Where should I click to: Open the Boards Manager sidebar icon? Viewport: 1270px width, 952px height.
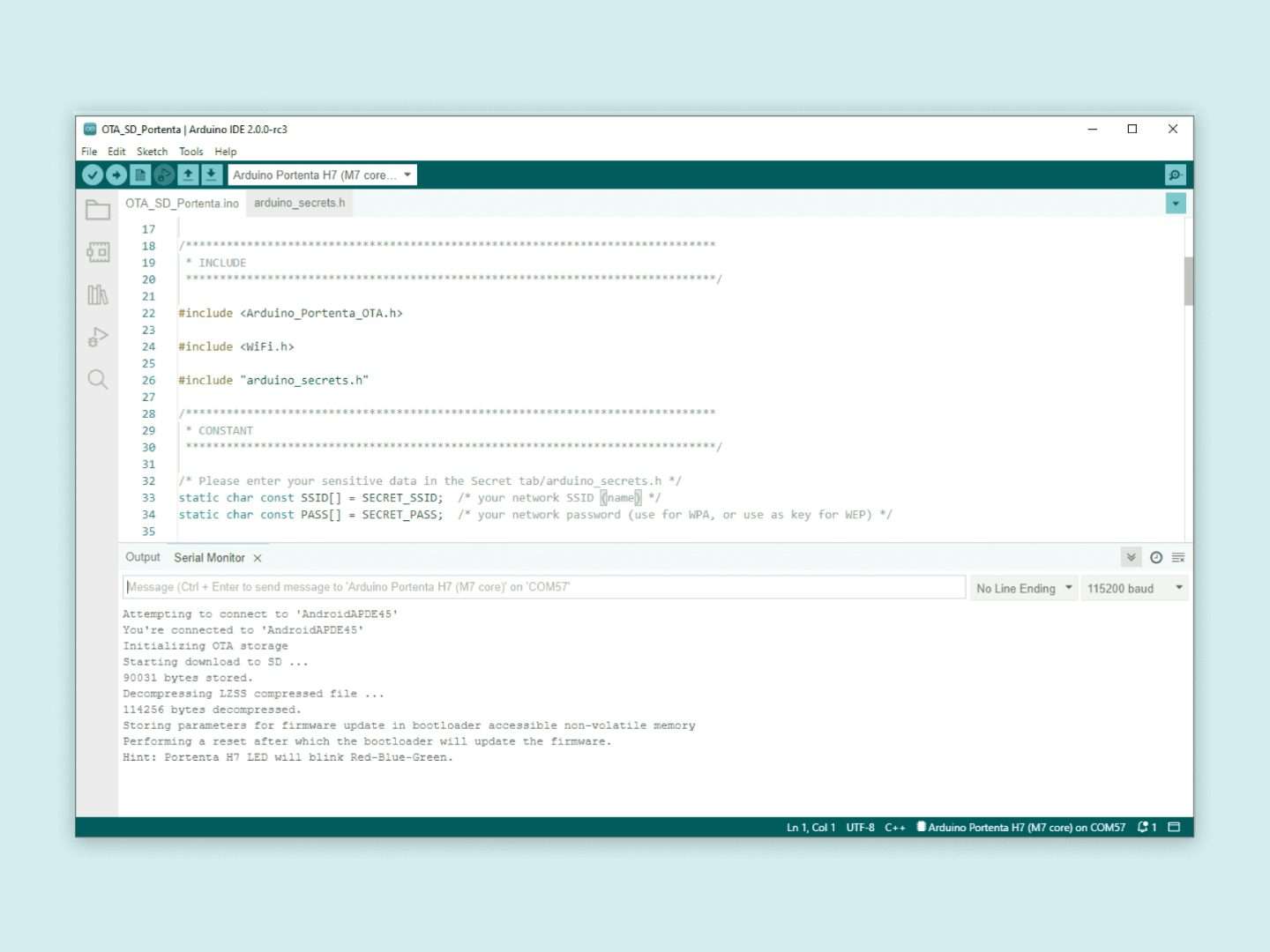(x=98, y=252)
